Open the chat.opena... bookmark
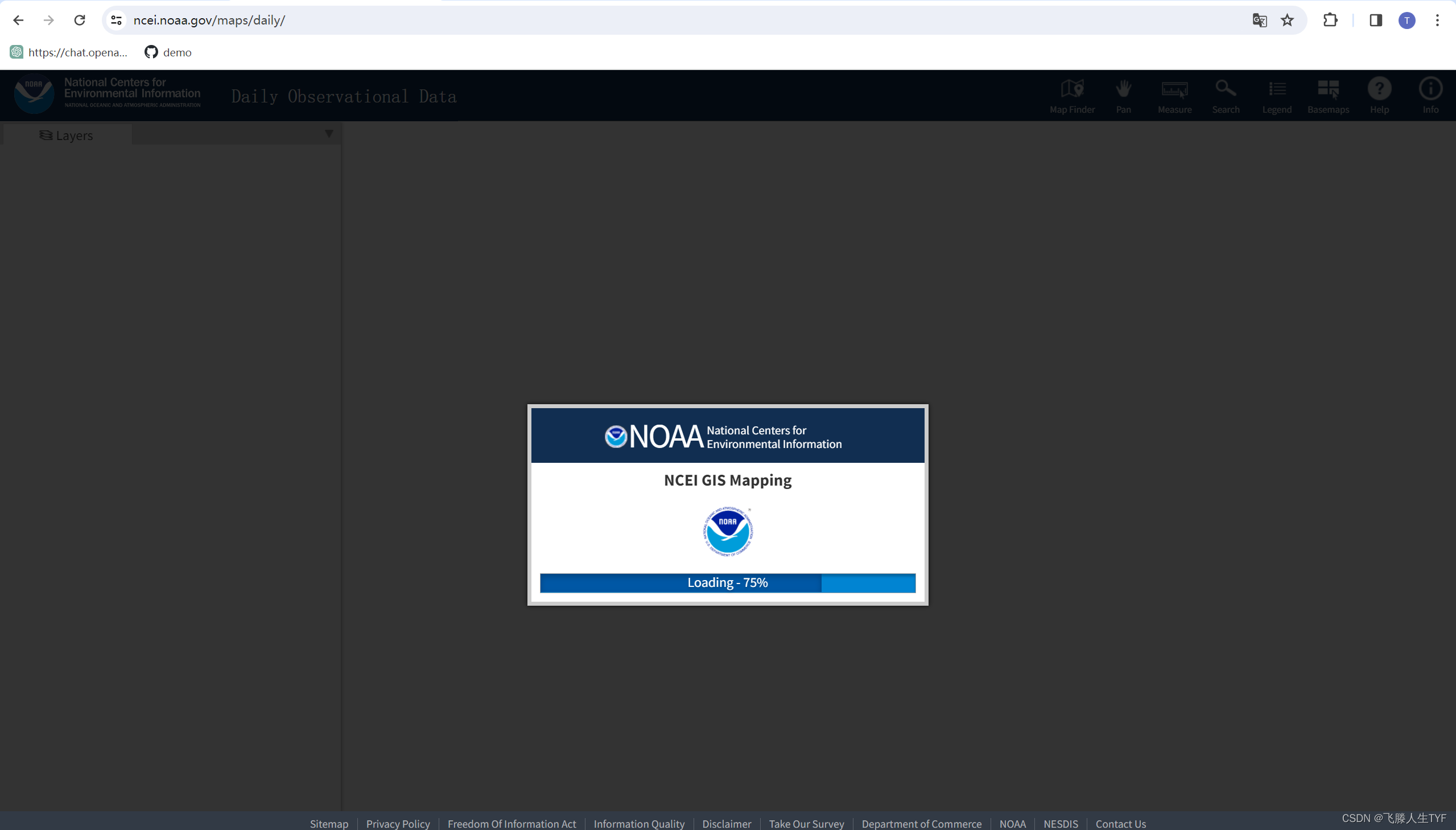The image size is (1456, 830). pyautogui.click(x=69, y=52)
